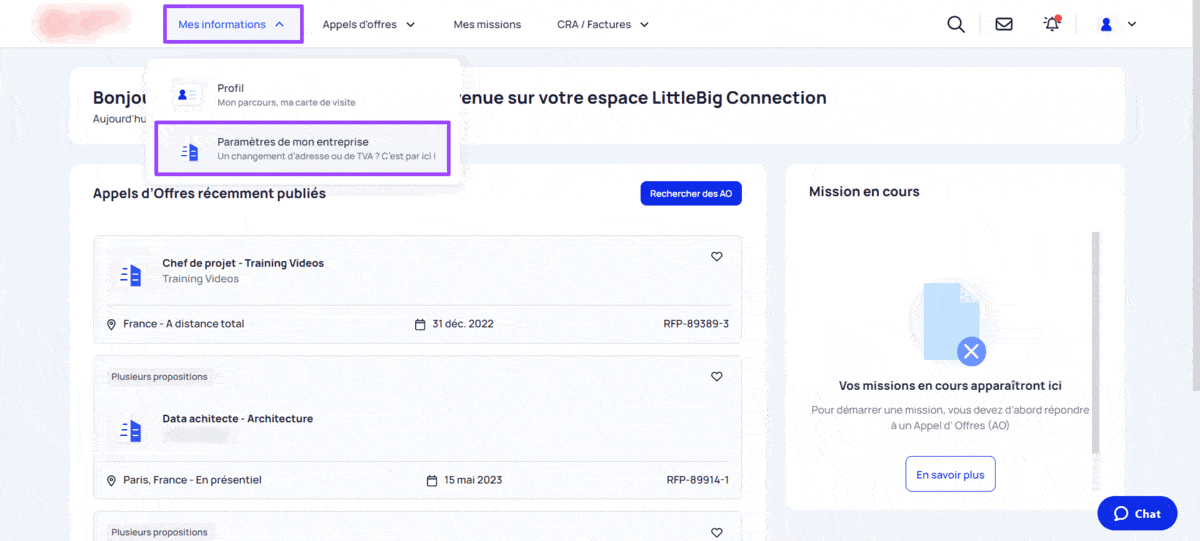
Task: Favorite the third offer's heart at the bottom
Action: (716, 533)
